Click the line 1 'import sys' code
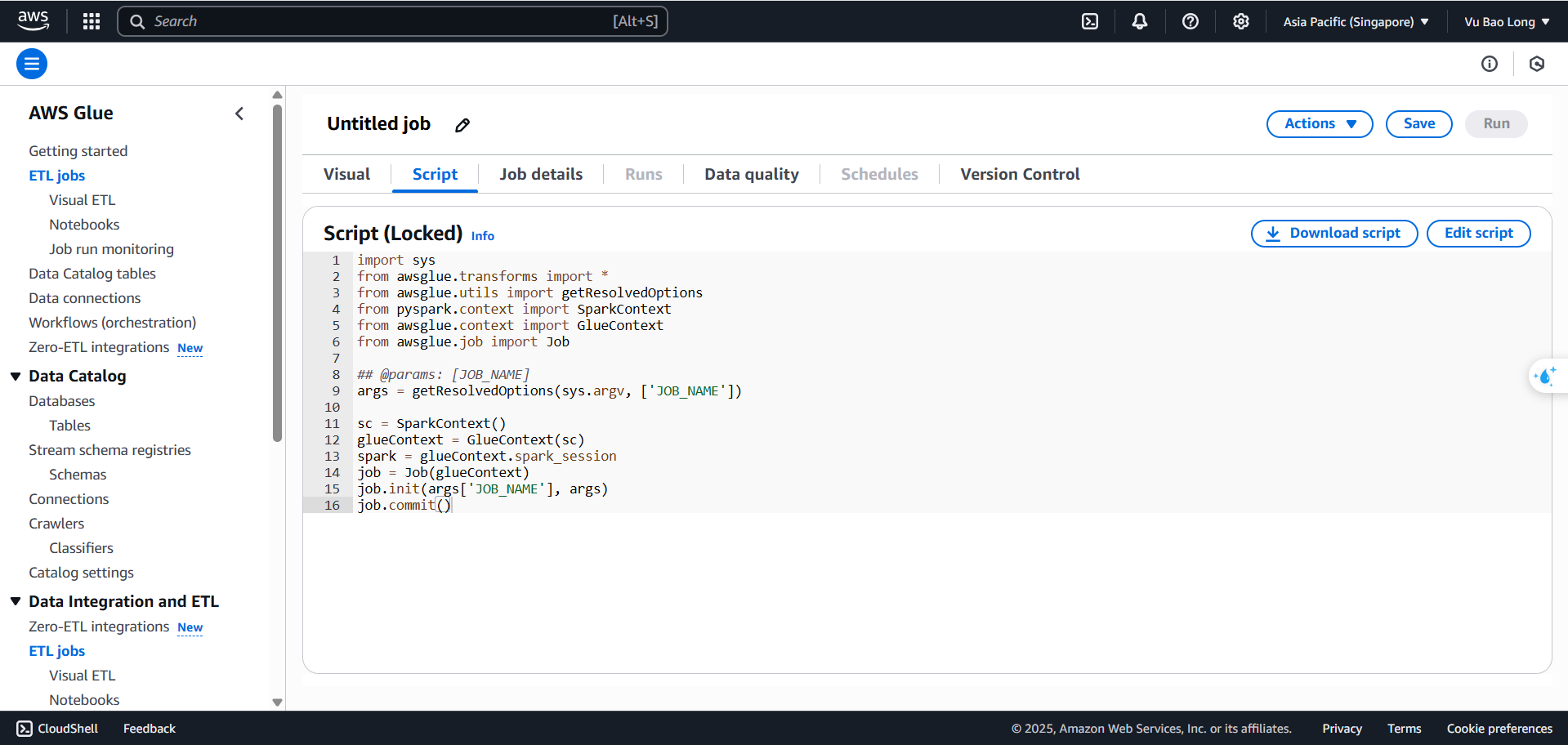Image resolution: width=1568 pixels, height=745 pixels. tap(396, 260)
